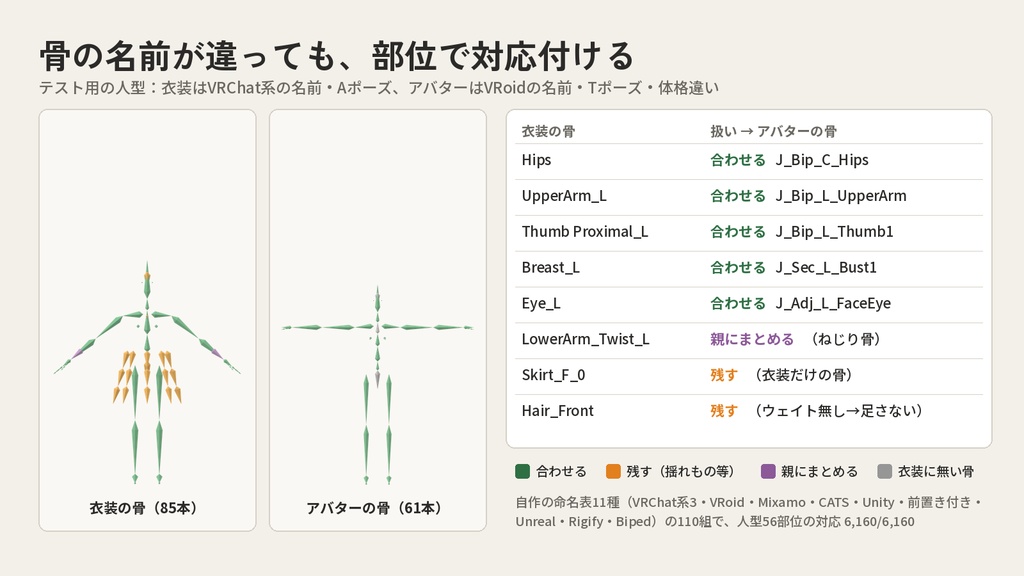Click legend text 残す（揺れもの等）
This screenshot has width=1024, height=576.
[x=682, y=472]
